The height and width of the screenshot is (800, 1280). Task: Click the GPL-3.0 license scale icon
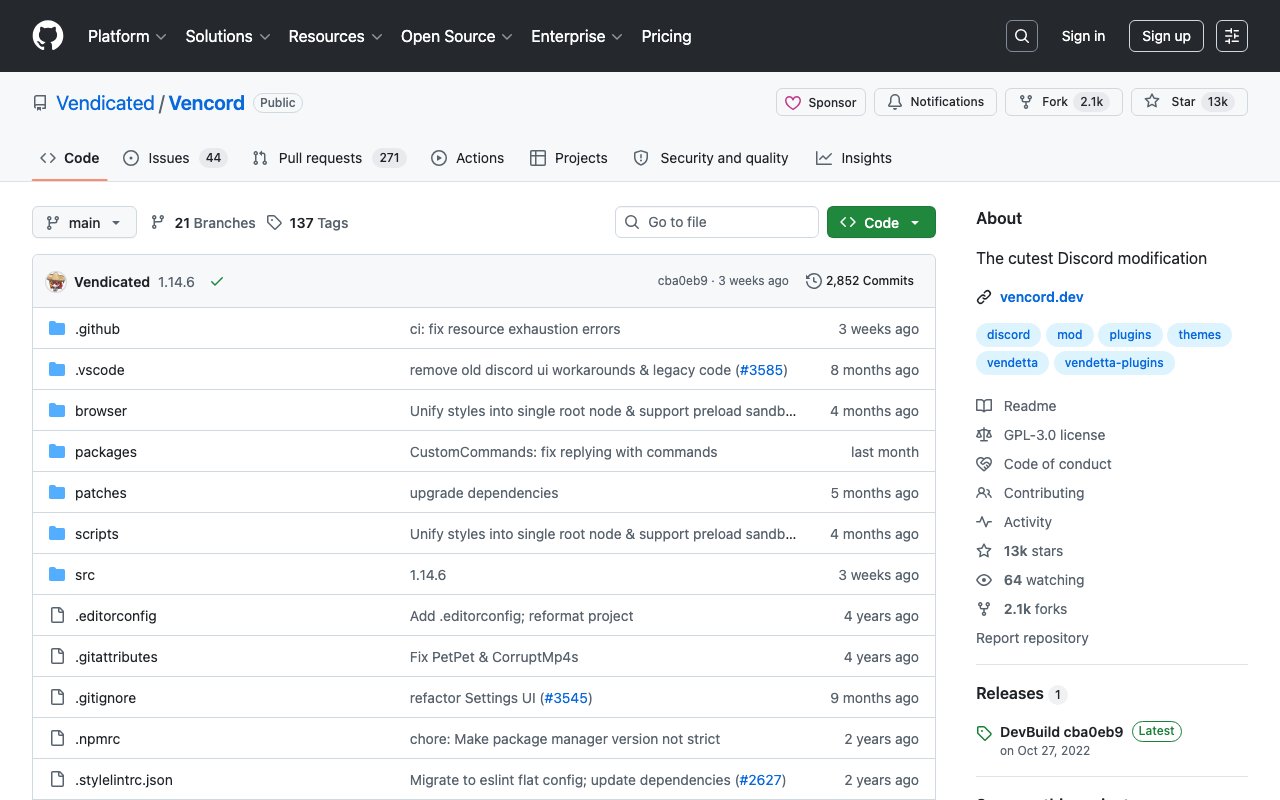click(984, 435)
